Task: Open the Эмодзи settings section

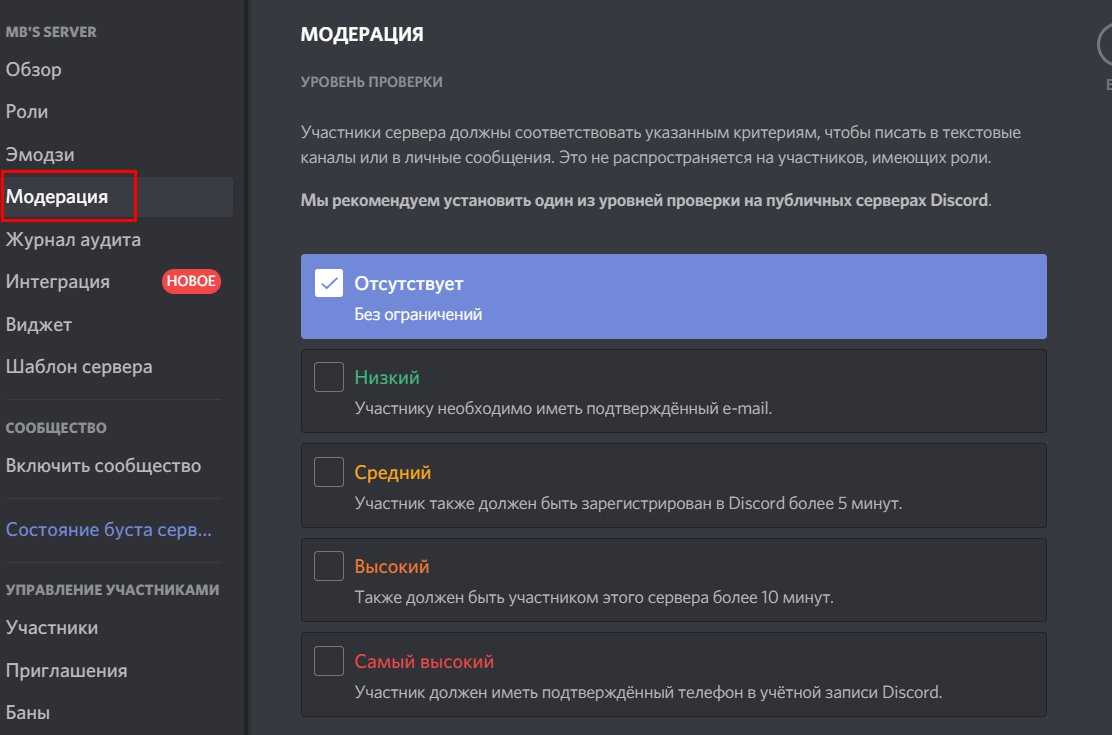Action: 40,155
